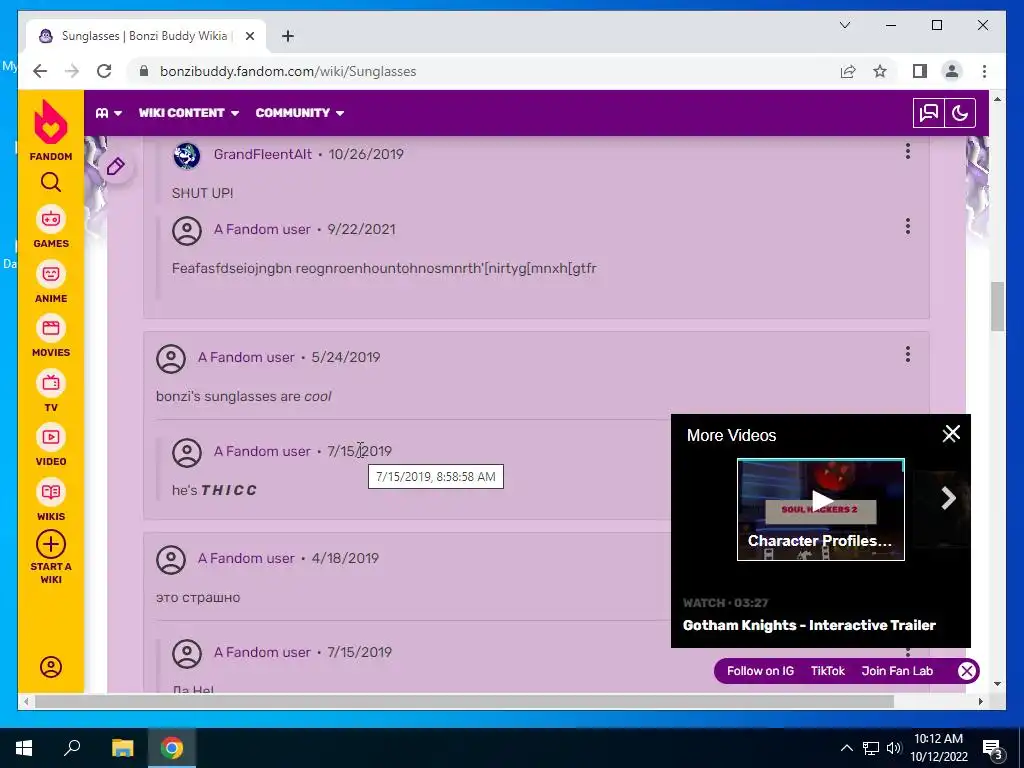Screen dimensions: 1024x768
Task: Open the volume control in the tray
Action: tap(894, 748)
